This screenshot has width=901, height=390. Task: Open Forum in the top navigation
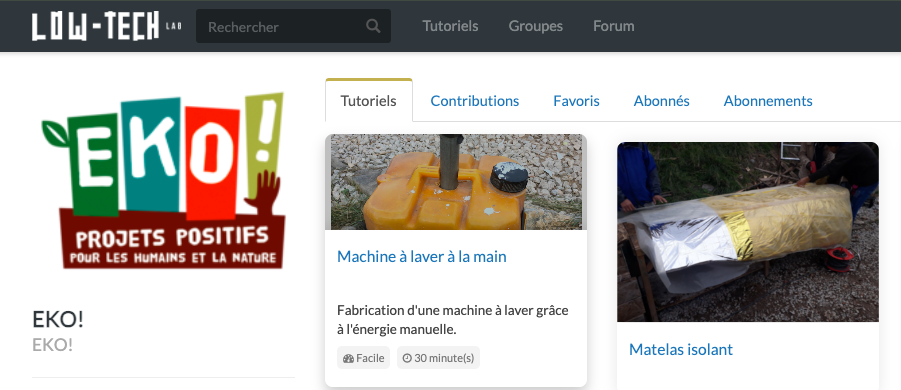[x=613, y=26]
